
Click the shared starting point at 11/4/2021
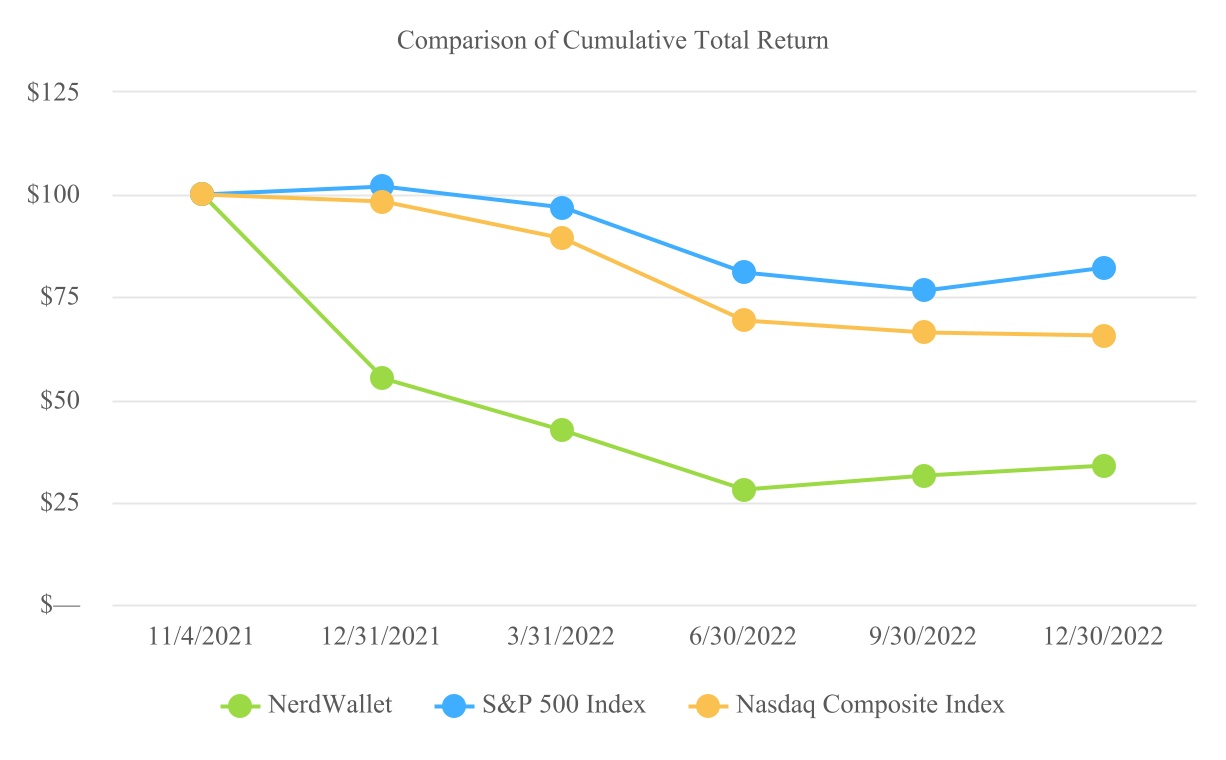click(202, 194)
